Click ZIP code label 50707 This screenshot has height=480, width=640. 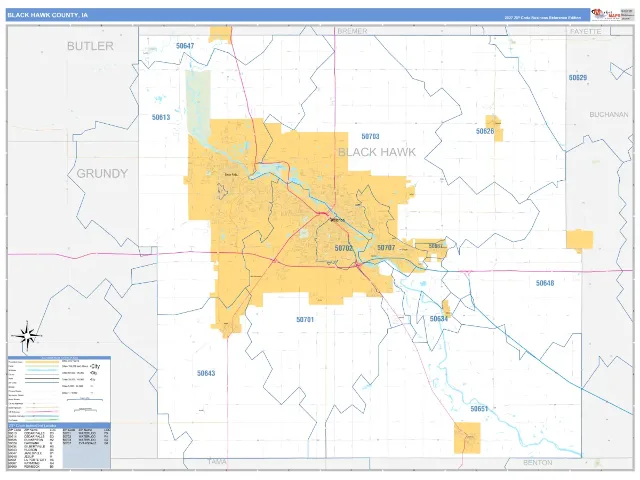tap(386, 248)
